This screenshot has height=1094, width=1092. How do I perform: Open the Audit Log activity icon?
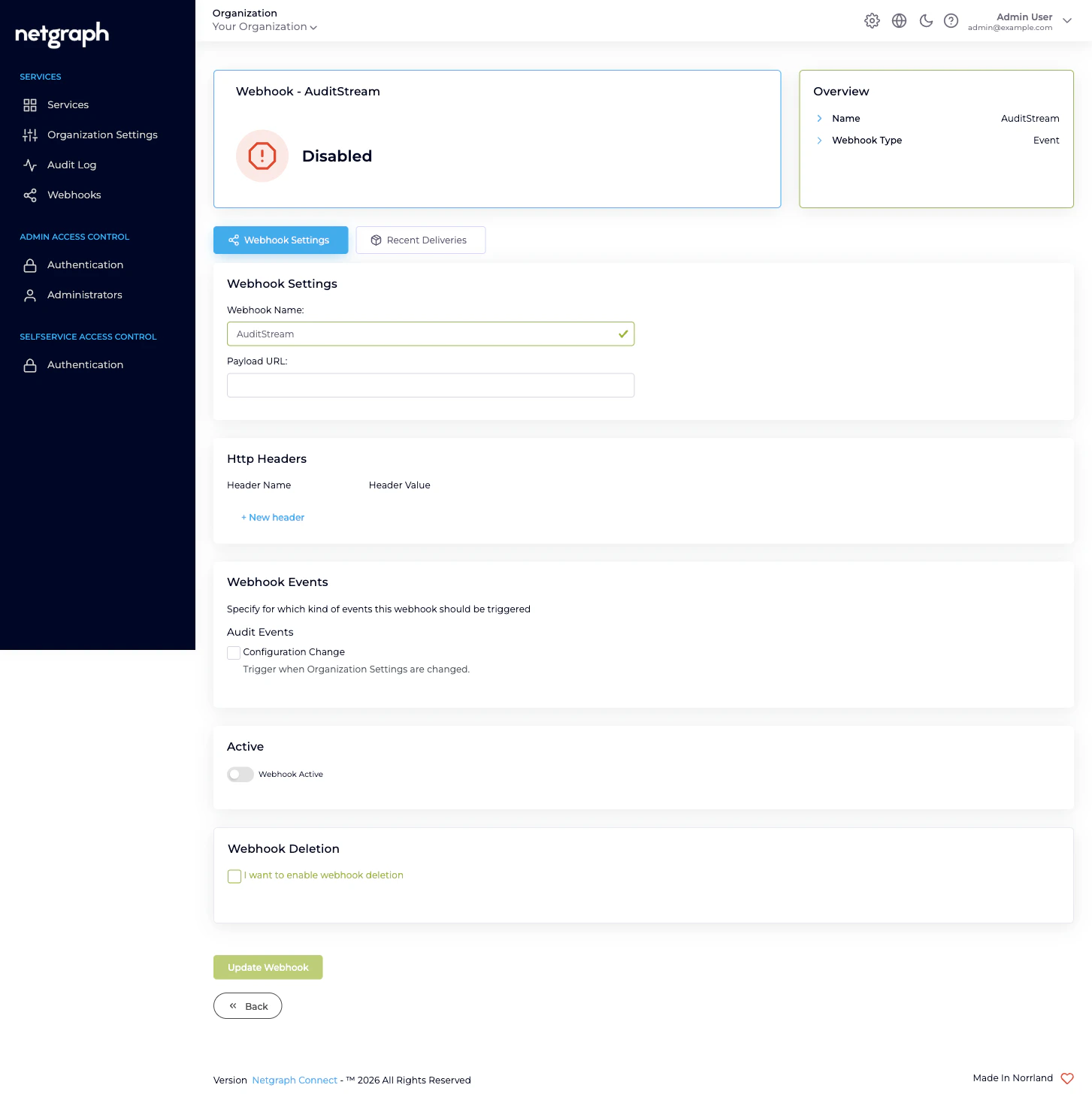click(30, 165)
